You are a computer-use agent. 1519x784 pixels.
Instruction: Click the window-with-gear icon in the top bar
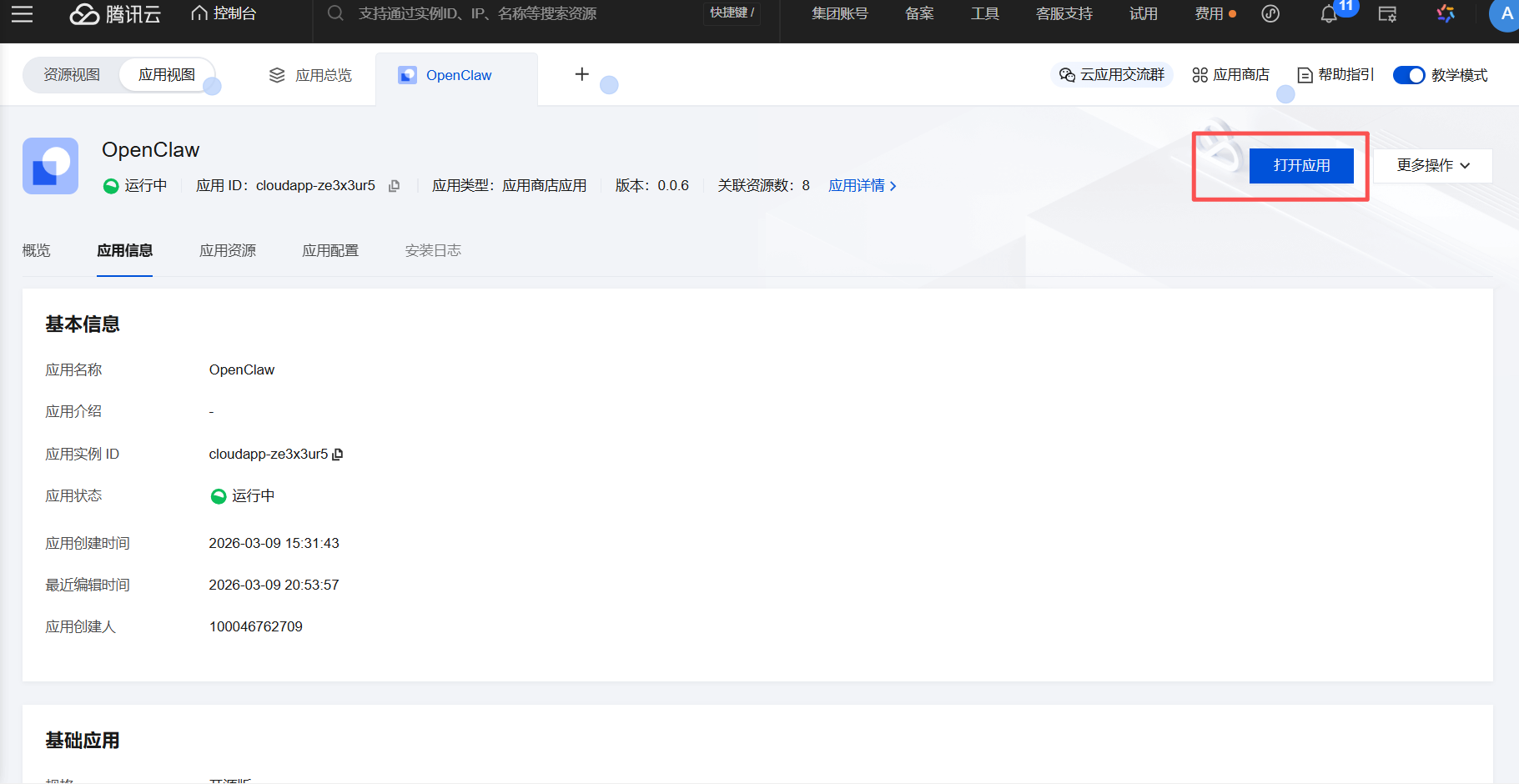click(x=1387, y=14)
